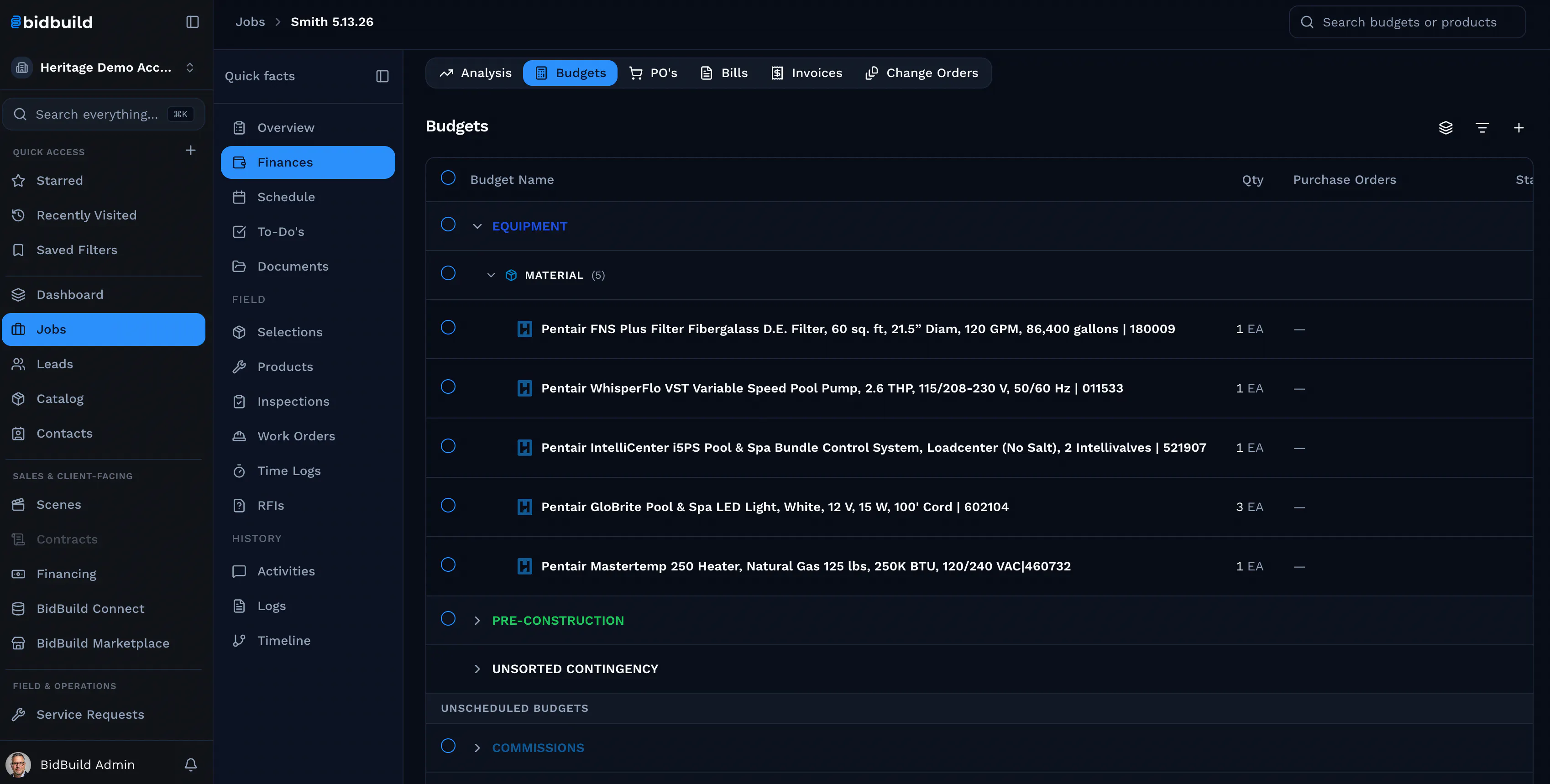Select the Pentair IntelliCenter row checkbox
This screenshot has width=1550, height=784.
pos(448,446)
